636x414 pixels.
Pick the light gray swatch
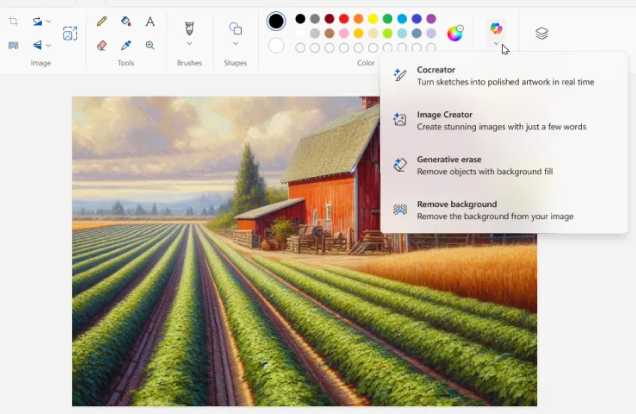[x=315, y=33]
